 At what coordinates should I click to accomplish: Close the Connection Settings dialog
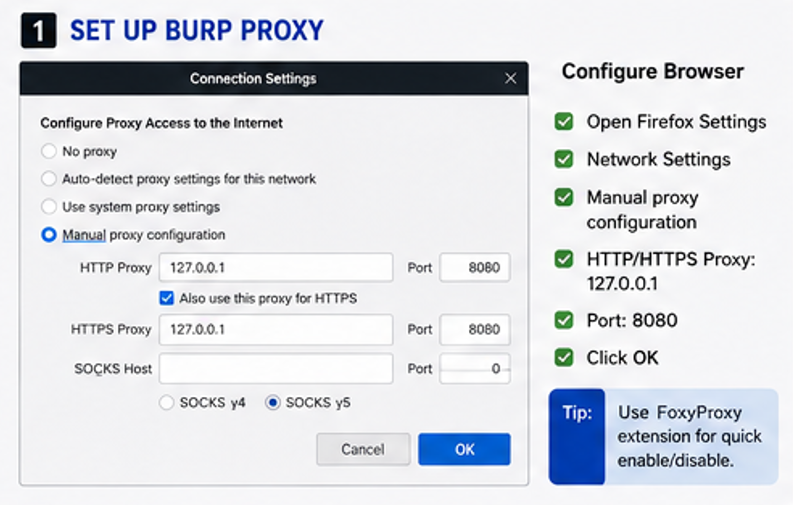(510, 78)
